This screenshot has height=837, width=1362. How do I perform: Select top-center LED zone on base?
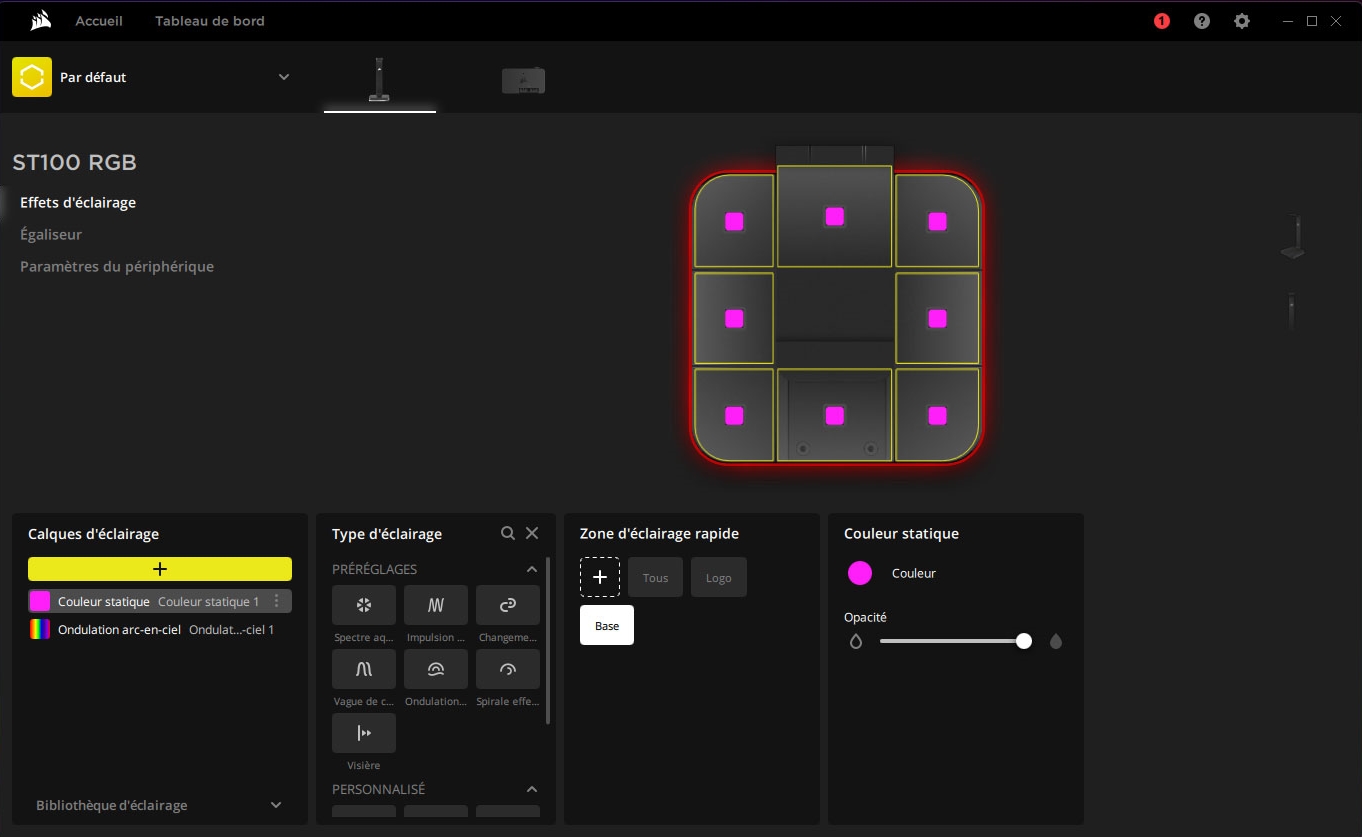834,216
